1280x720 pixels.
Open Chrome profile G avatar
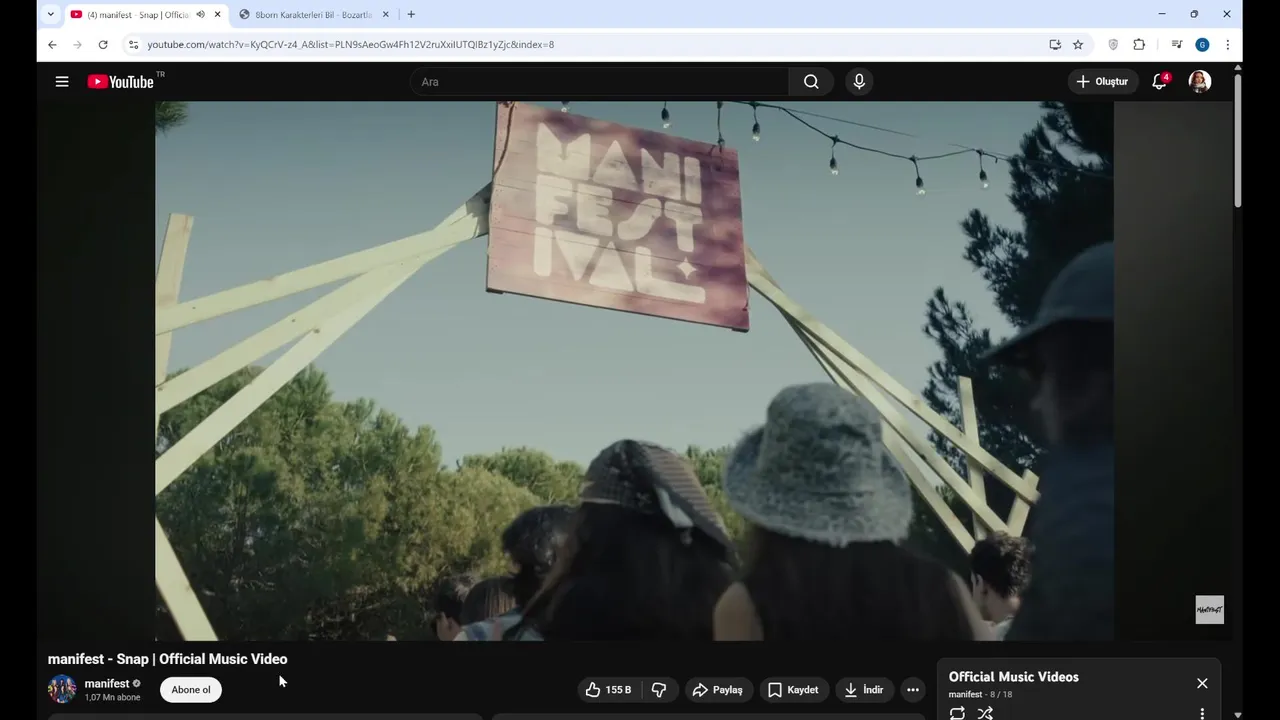(1202, 44)
